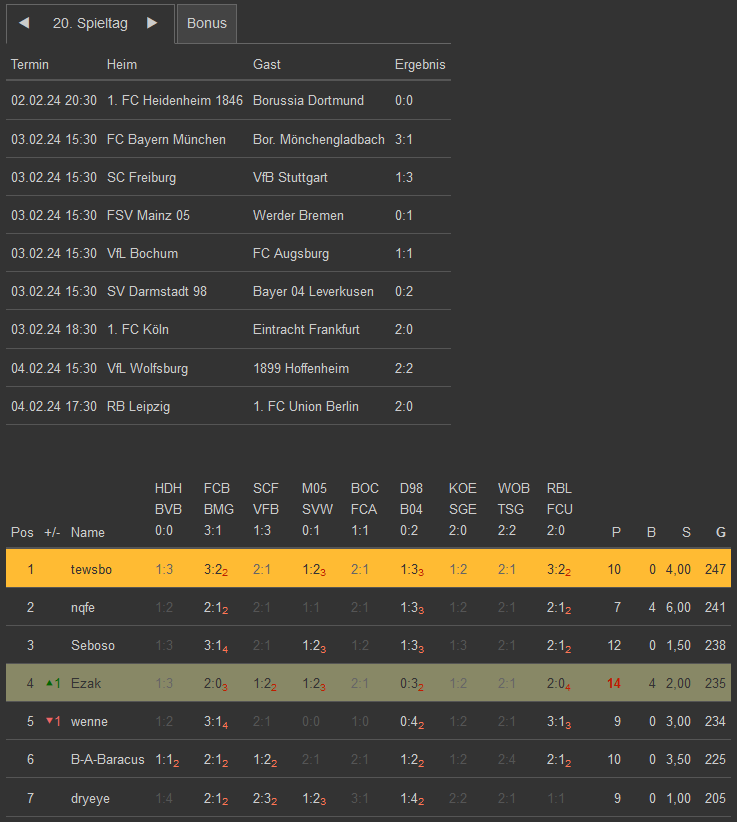Click the nqfe player name
This screenshot has height=822, width=737.
(83, 607)
